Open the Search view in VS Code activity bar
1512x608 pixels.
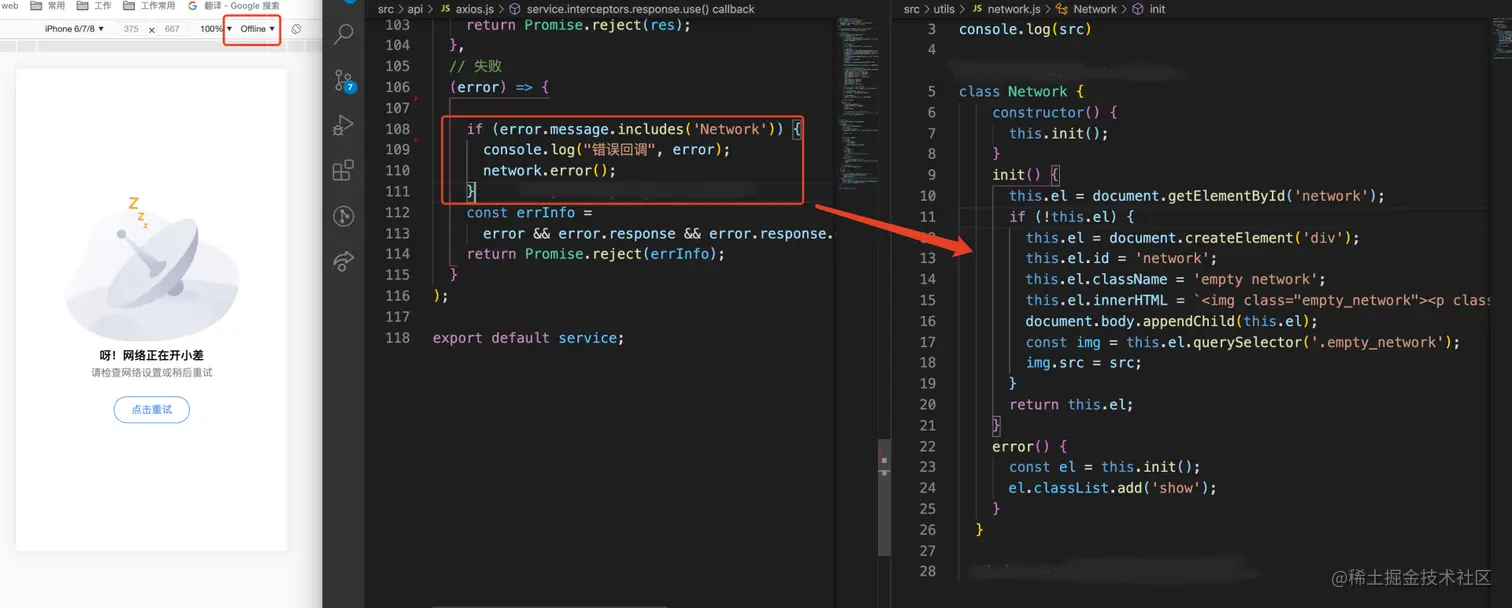click(344, 34)
